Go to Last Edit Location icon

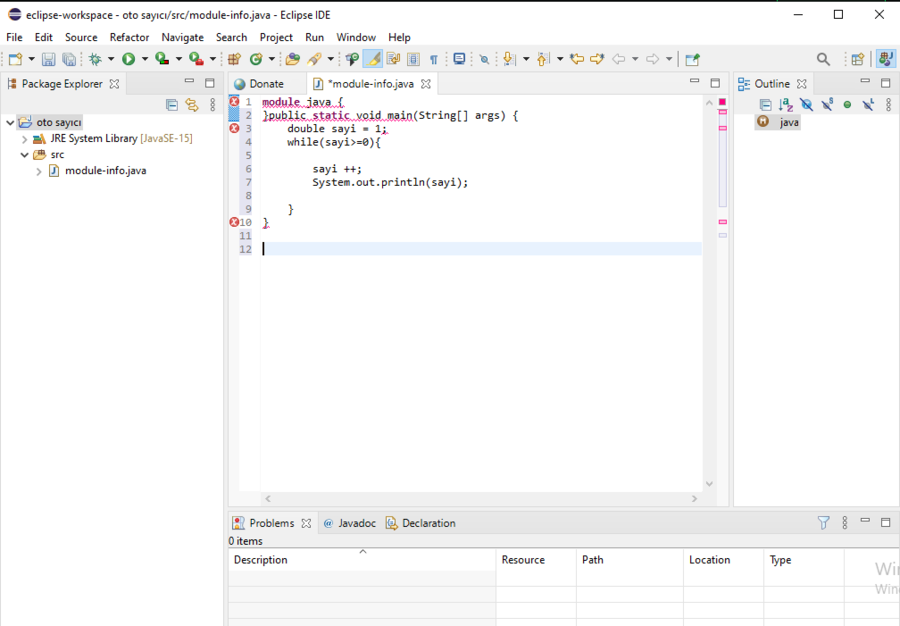click(x=577, y=59)
